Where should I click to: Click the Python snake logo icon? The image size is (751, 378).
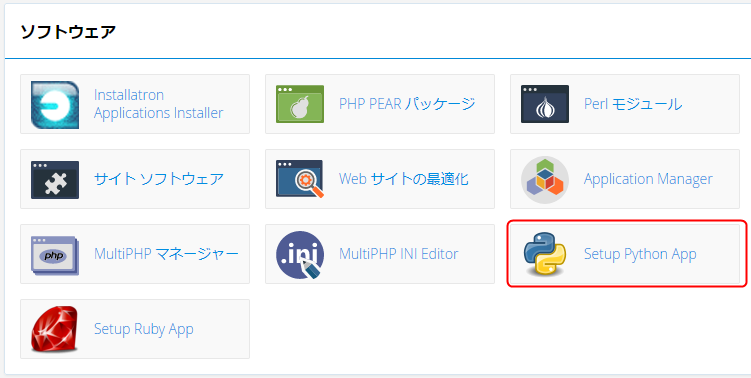click(x=545, y=254)
